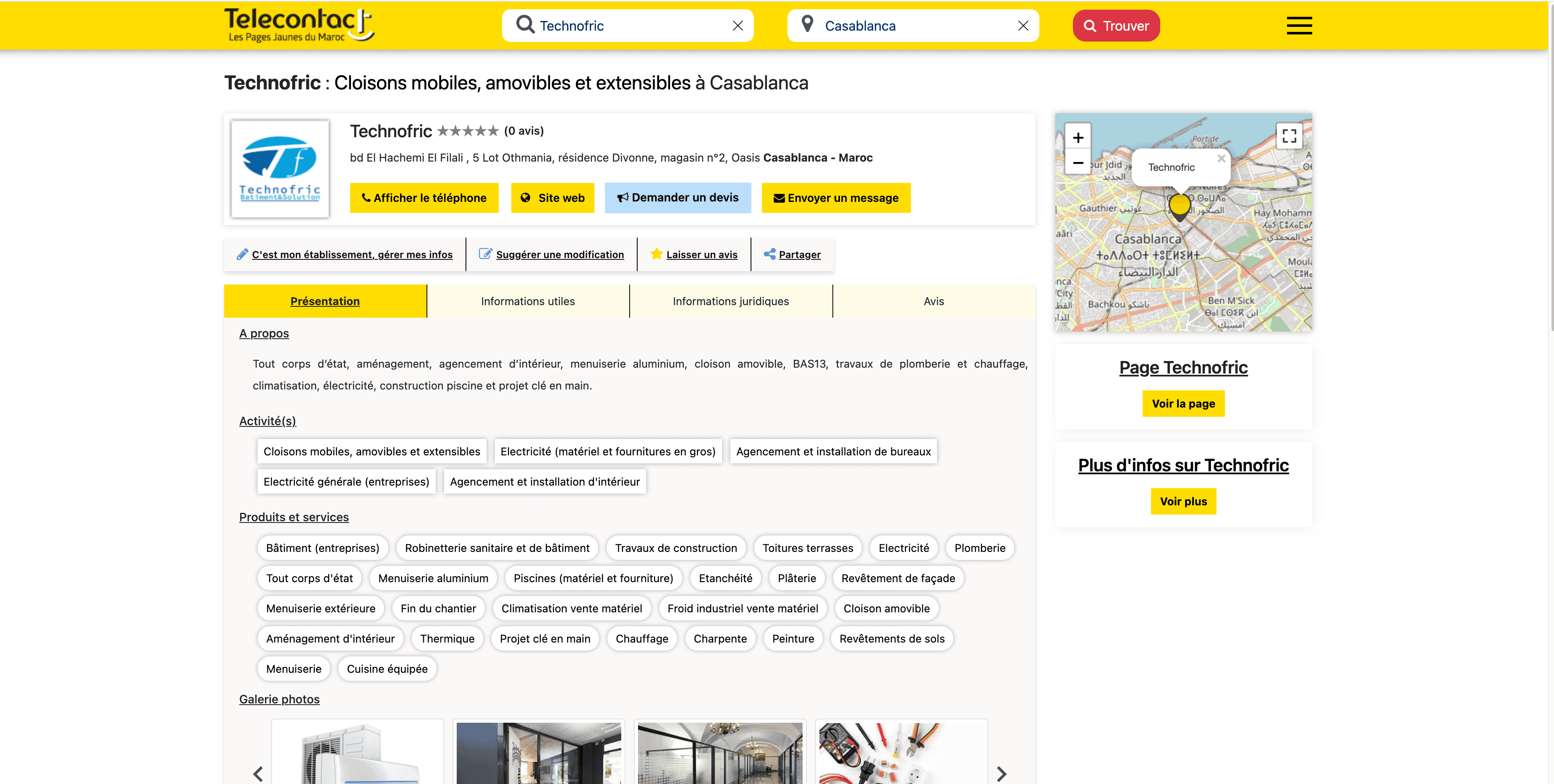This screenshot has height=784, width=1554.
Task: Open the hamburger menu icon
Action: click(1298, 25)
